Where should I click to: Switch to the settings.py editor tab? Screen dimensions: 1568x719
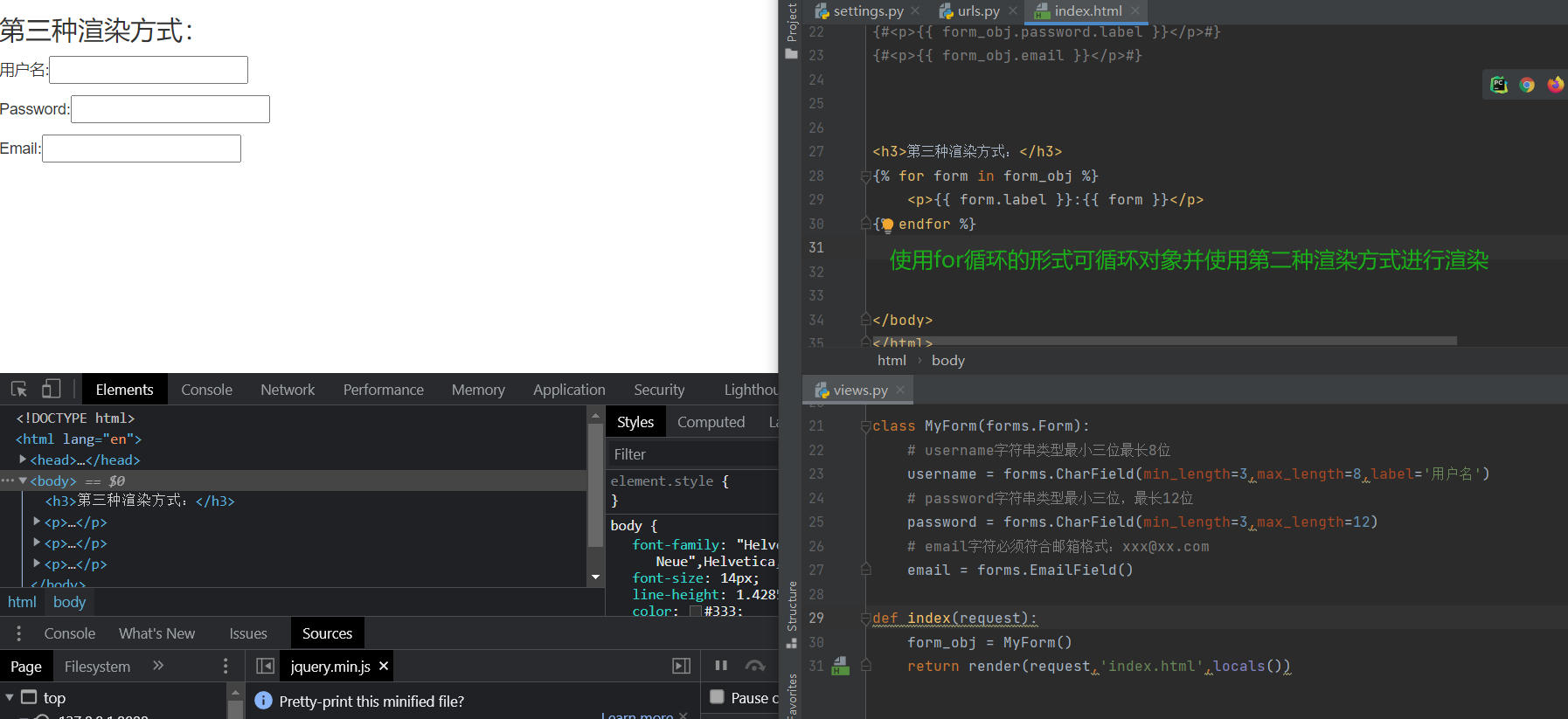coord(868,10)
